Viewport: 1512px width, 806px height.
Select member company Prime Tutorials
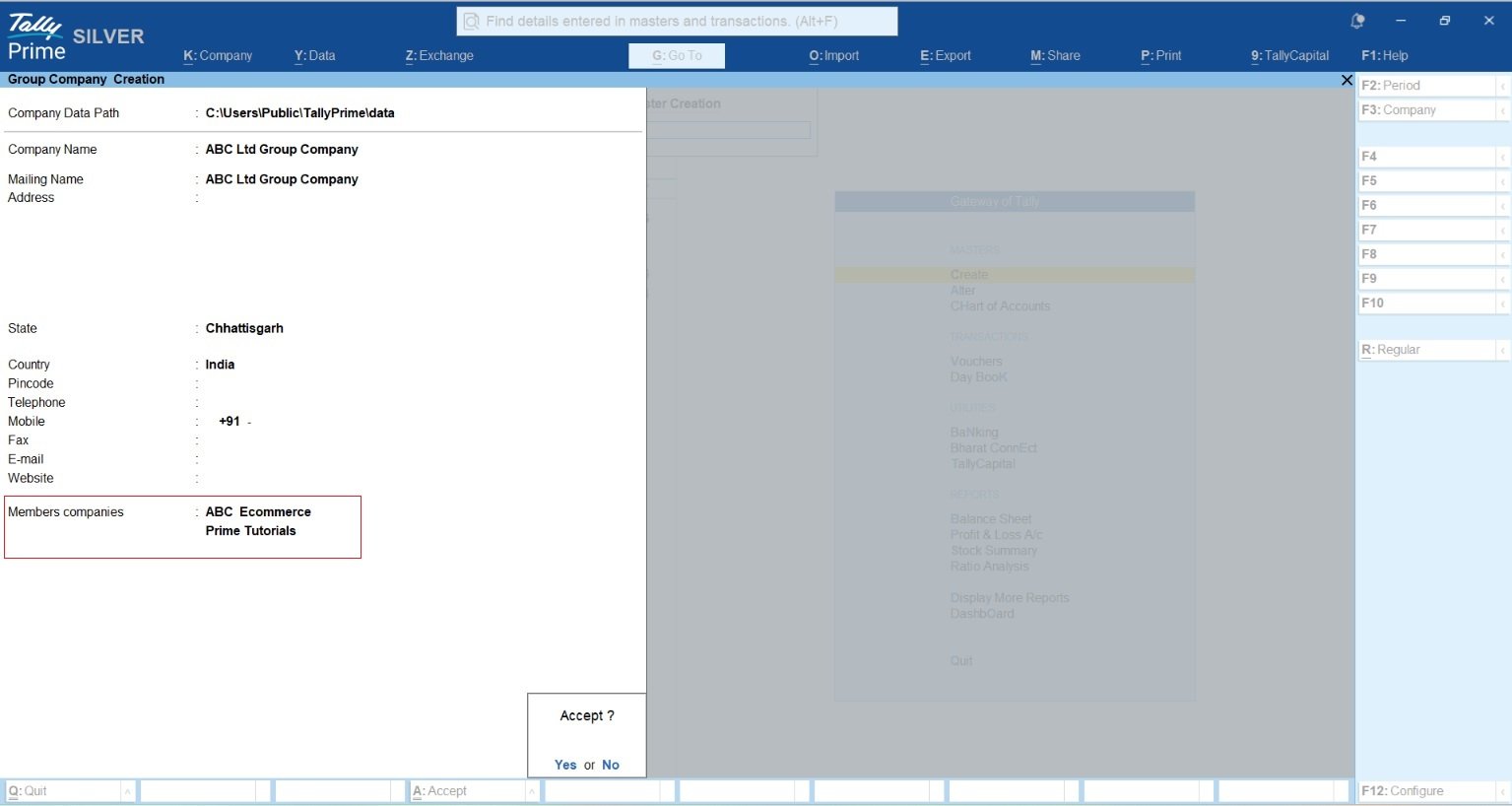click(x=250, y=531)
